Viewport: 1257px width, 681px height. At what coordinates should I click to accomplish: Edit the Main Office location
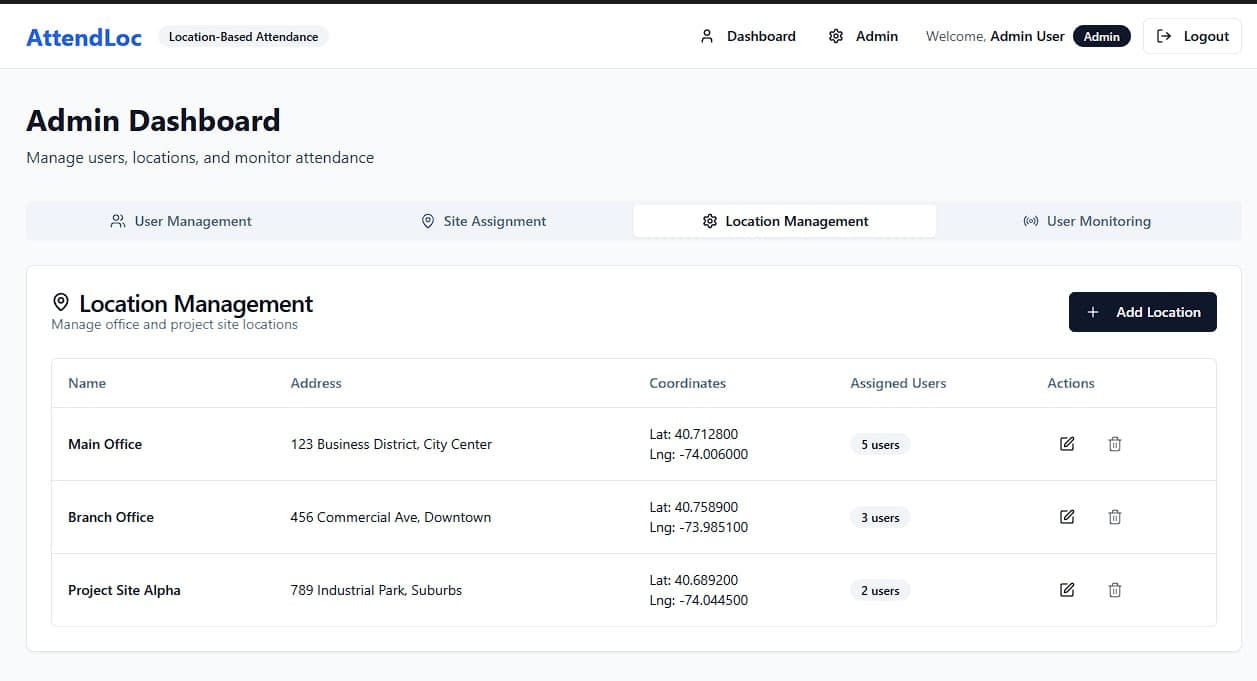[x=1067, y=444]
